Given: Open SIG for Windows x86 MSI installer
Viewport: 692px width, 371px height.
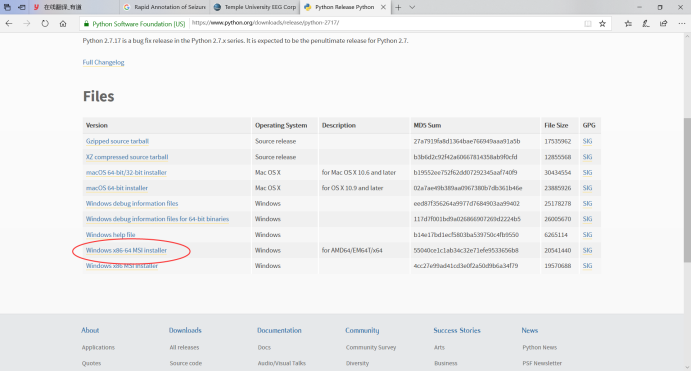Looking at the screenshot, I should (x=587, y=266).
